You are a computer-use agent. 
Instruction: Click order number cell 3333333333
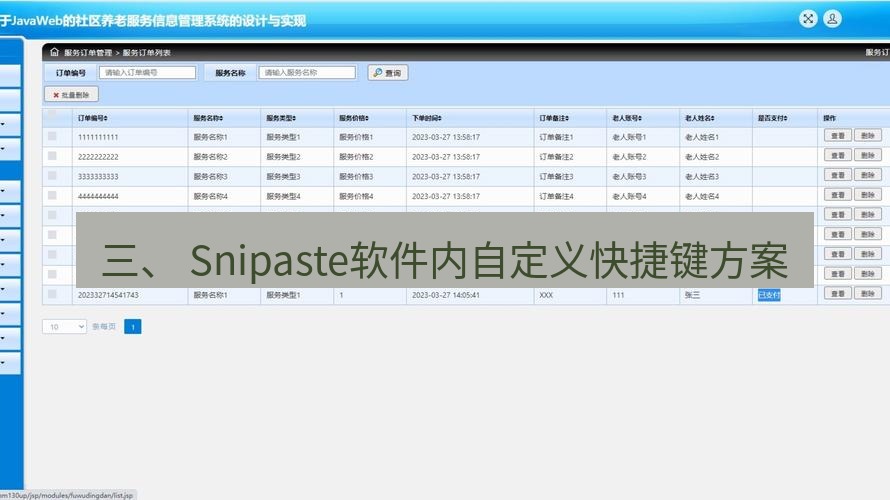[98, 177]
